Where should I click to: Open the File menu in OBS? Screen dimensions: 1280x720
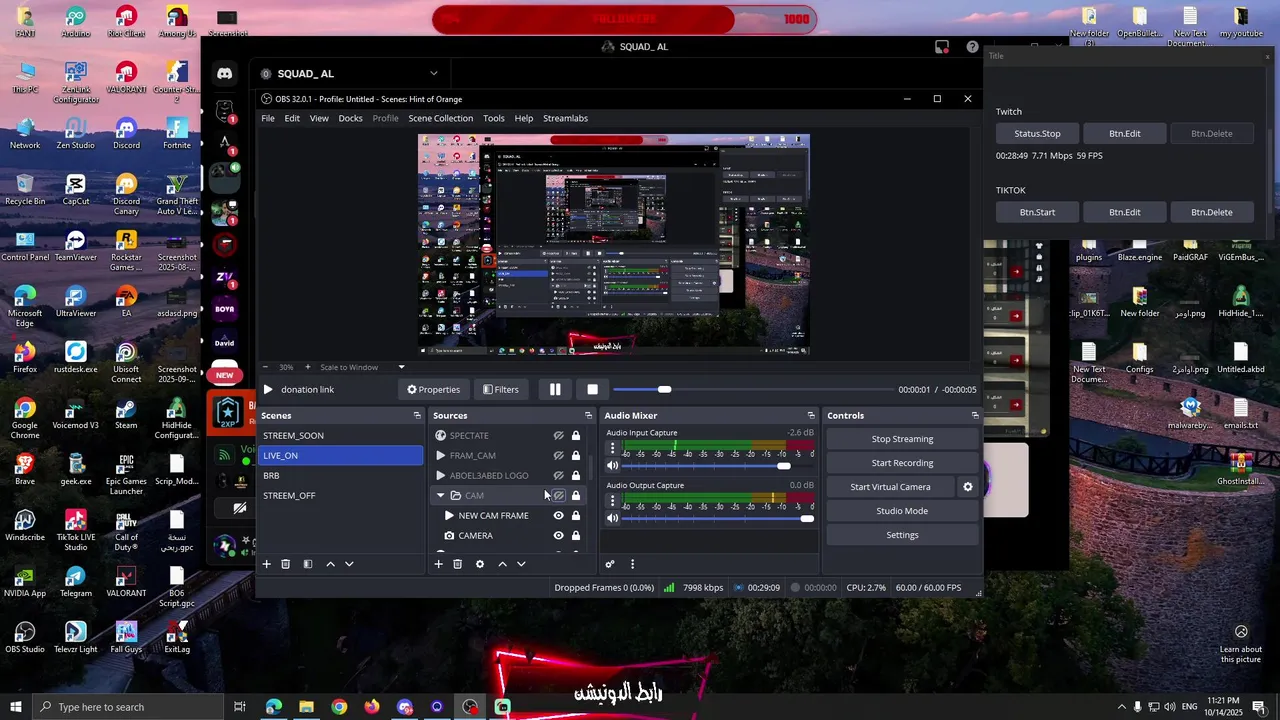pos(268,118)
